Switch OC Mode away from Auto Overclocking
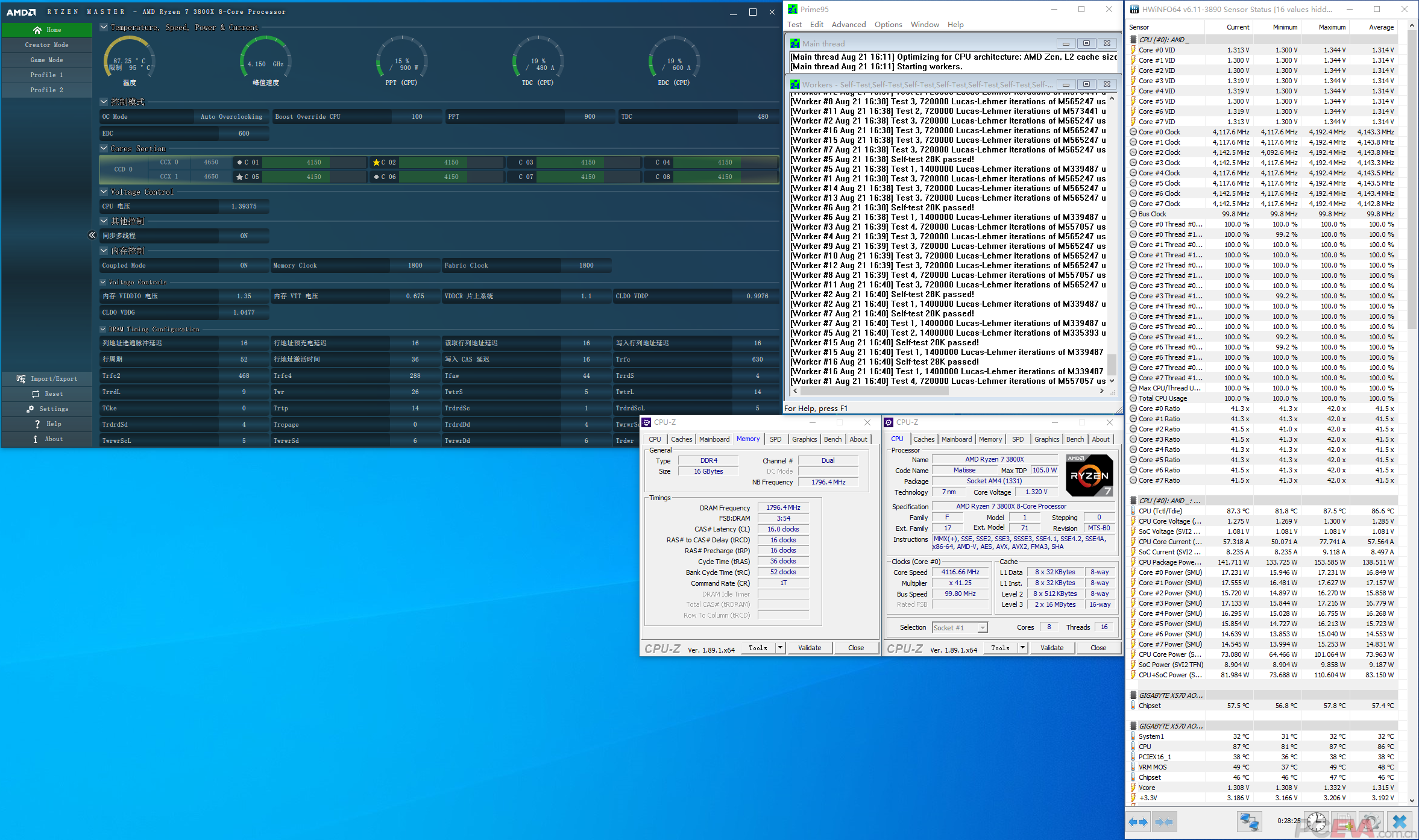This screenshot has height=840, width=1419. tap(231, 116)
